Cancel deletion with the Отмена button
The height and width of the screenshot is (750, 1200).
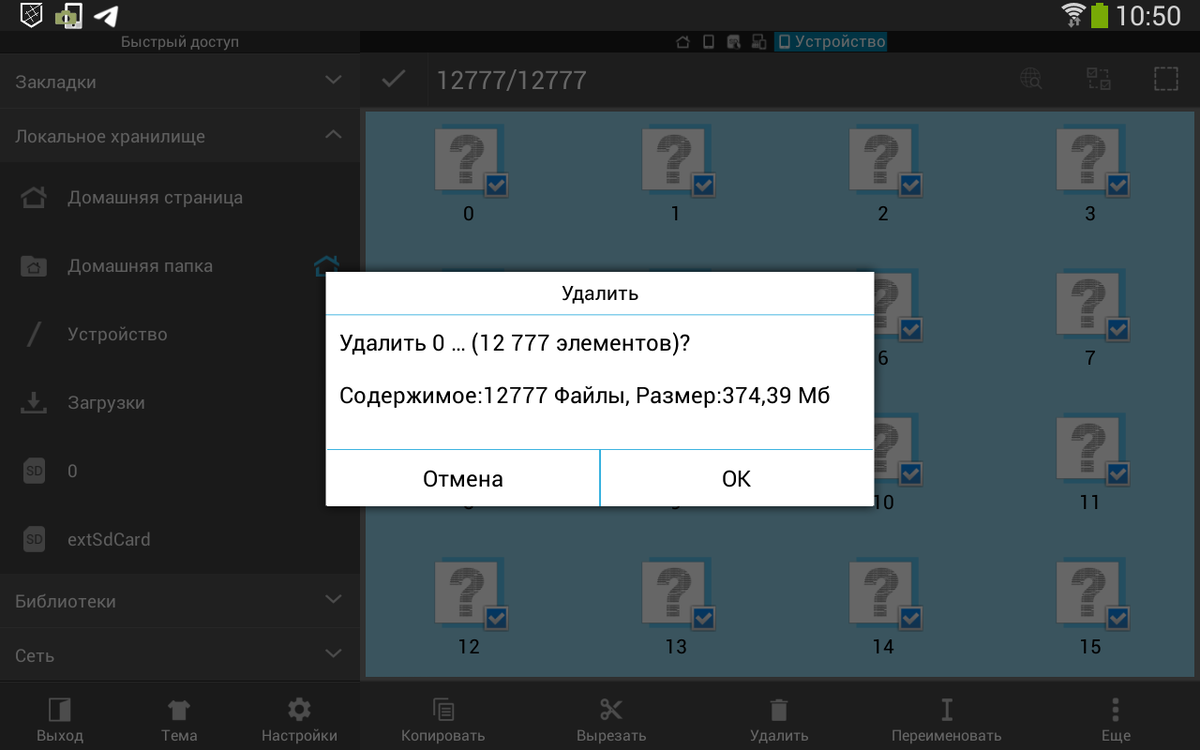coord(462,478)
